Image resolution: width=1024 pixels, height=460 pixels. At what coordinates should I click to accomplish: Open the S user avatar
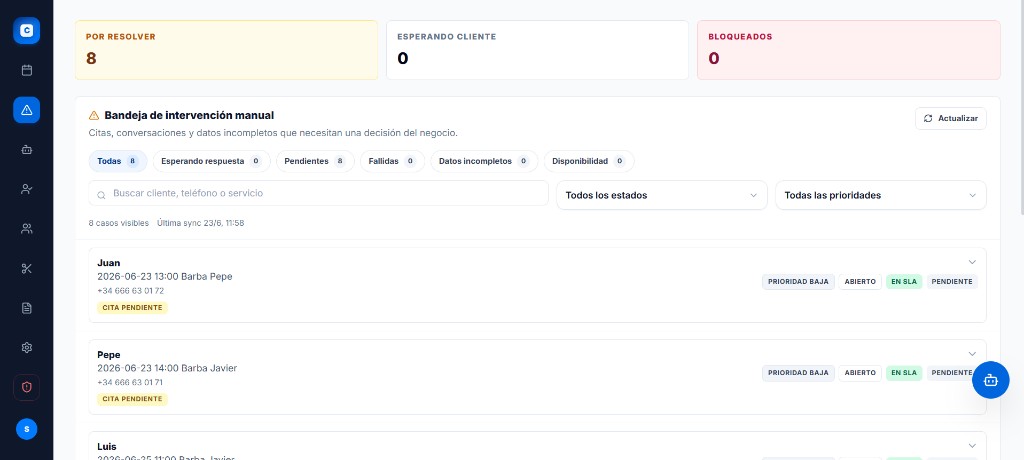click(26, 429)
